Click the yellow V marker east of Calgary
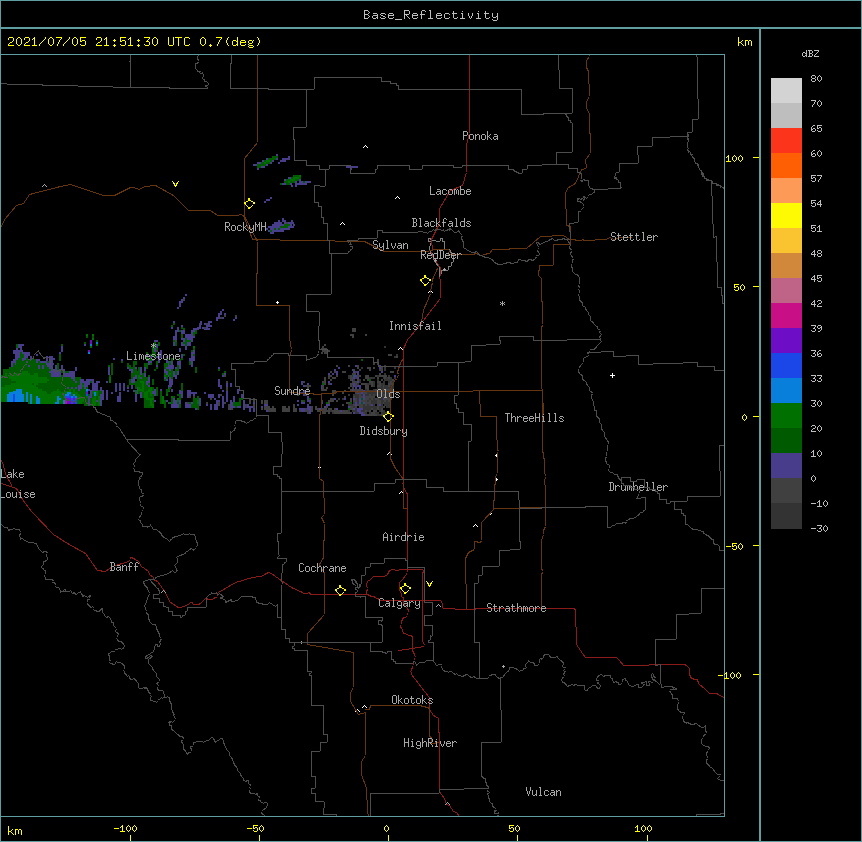This screenshot has width=862, height=842. 429,584
